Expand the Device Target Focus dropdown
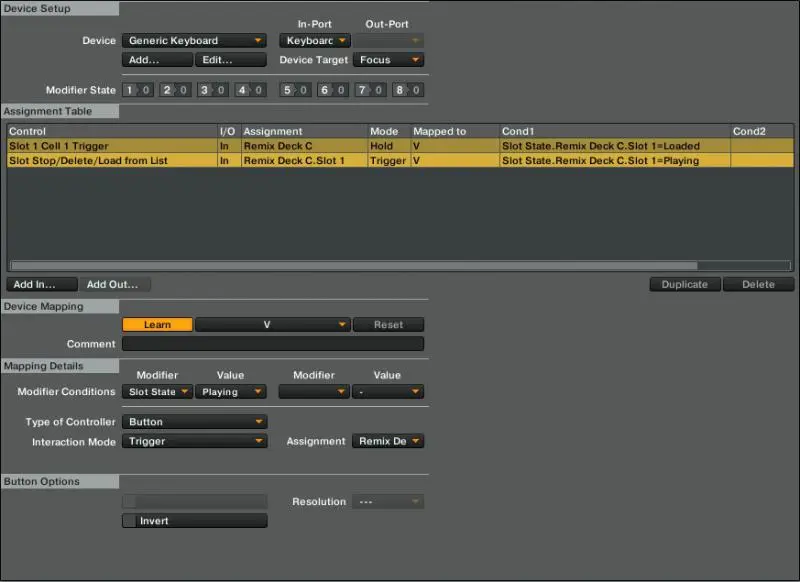The height and width of the screenshot is (582, 800). tap(388, 60)
